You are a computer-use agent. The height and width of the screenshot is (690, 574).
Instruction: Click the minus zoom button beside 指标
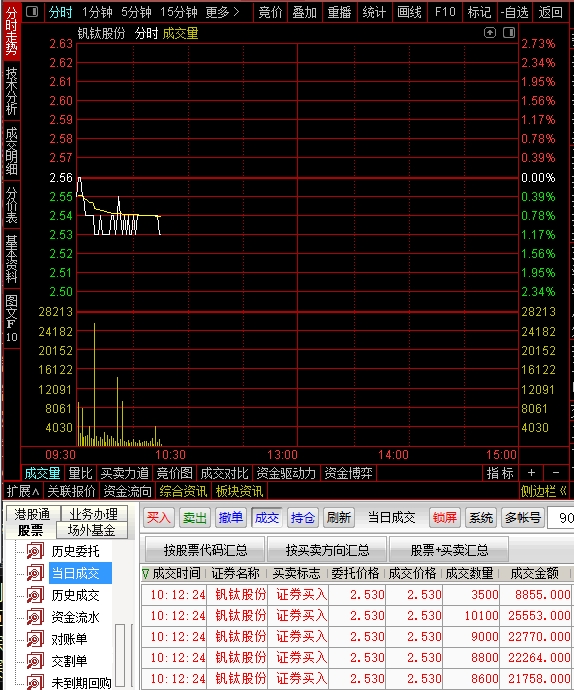pyautogui.click(x=556, y=473)
